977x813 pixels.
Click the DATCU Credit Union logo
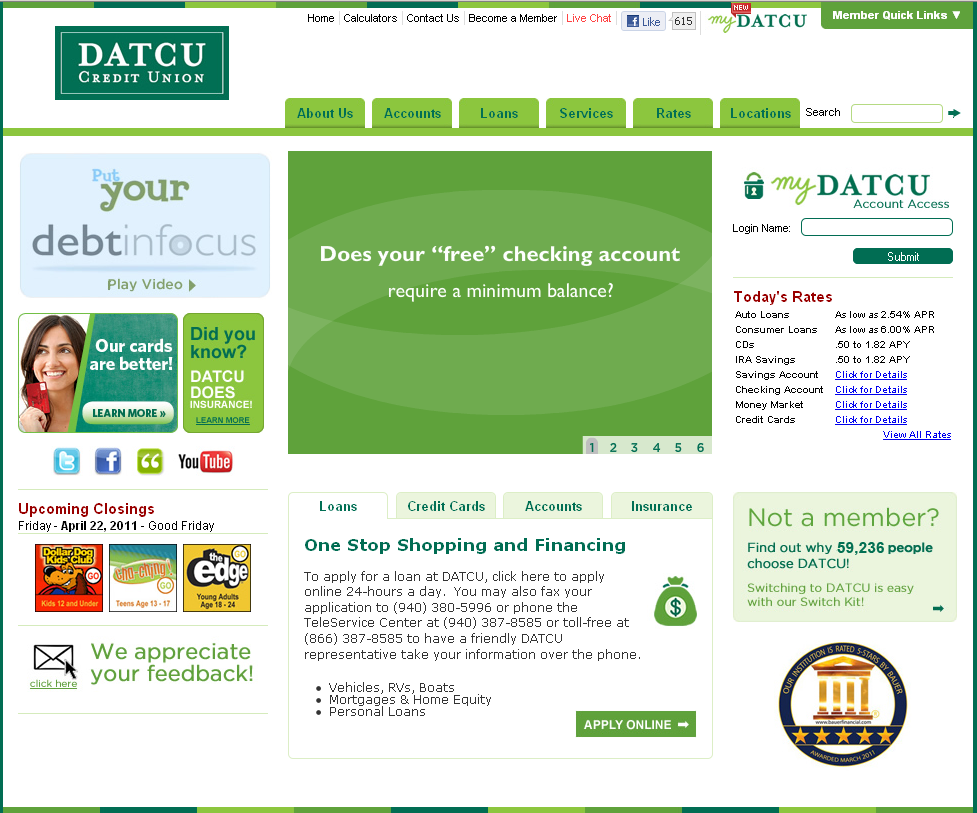tap(142, 63)
